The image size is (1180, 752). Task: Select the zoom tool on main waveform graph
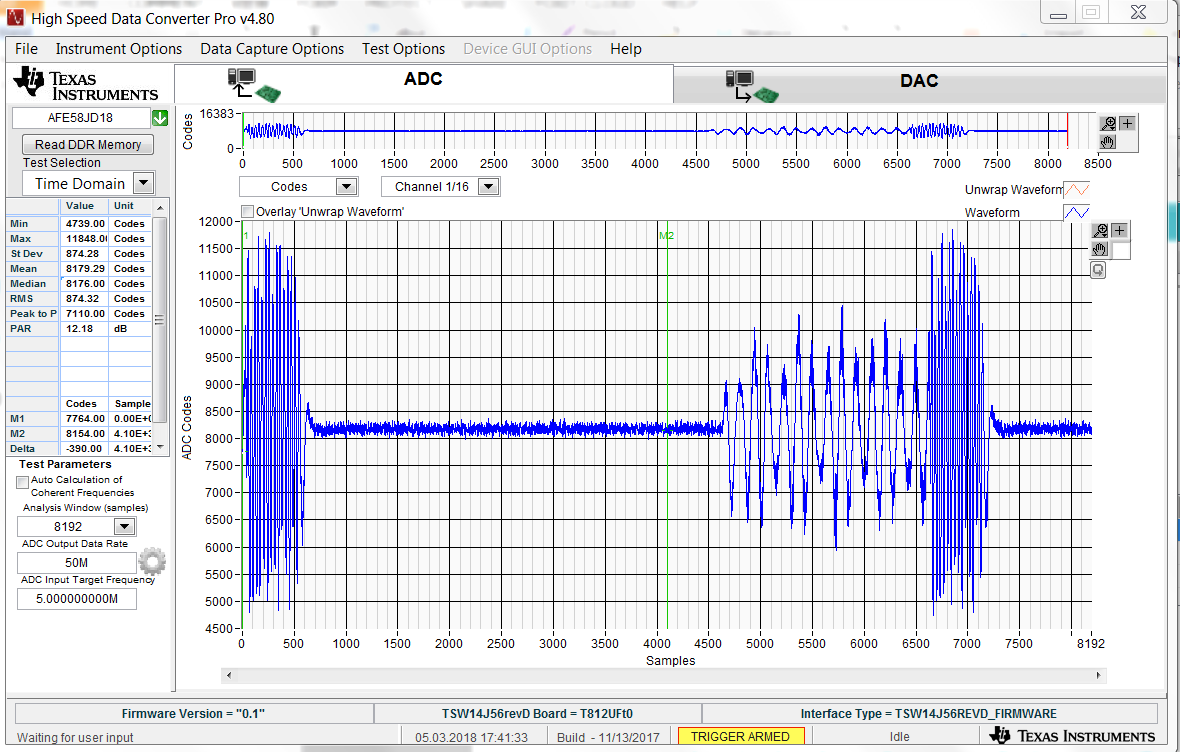point(1100,230)
